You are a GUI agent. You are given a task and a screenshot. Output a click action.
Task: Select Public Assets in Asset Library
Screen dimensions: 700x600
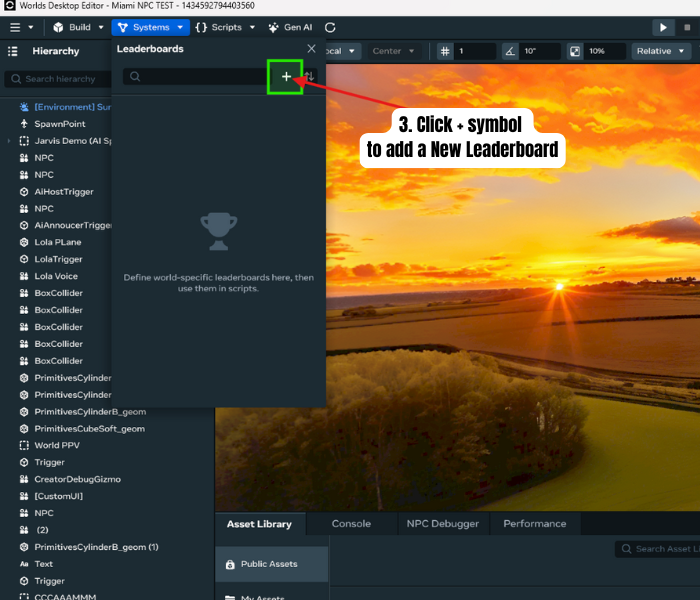(269, 564)
